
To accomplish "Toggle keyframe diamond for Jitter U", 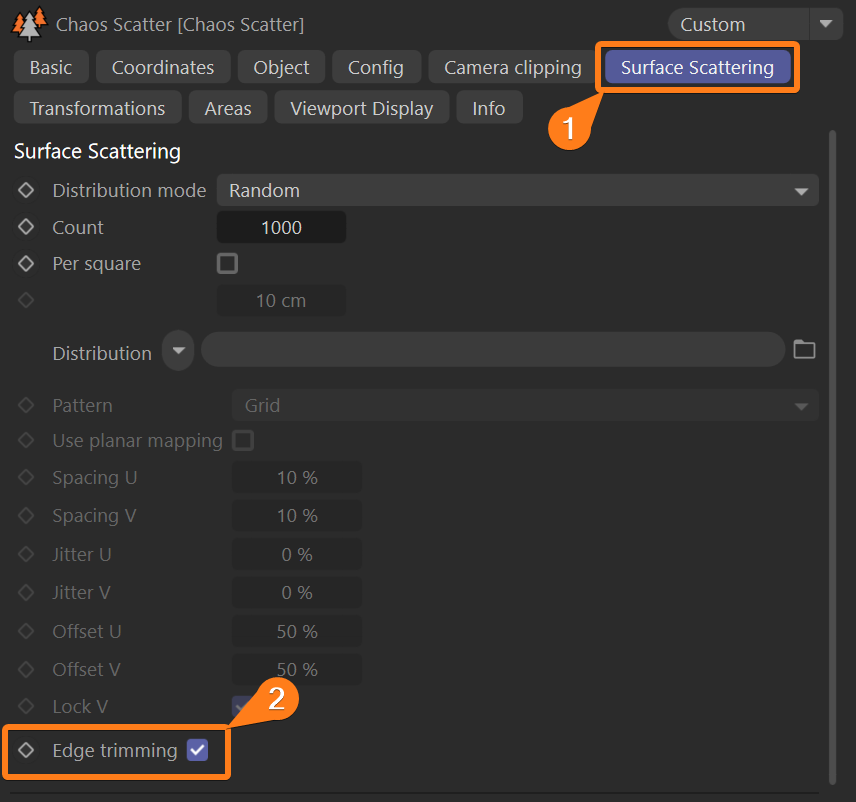I will [x=26, y=554].
